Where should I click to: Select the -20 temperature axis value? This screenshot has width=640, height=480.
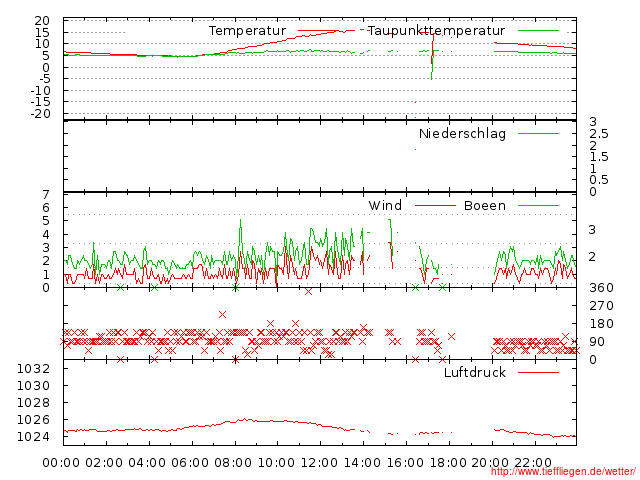click(40, 114)
